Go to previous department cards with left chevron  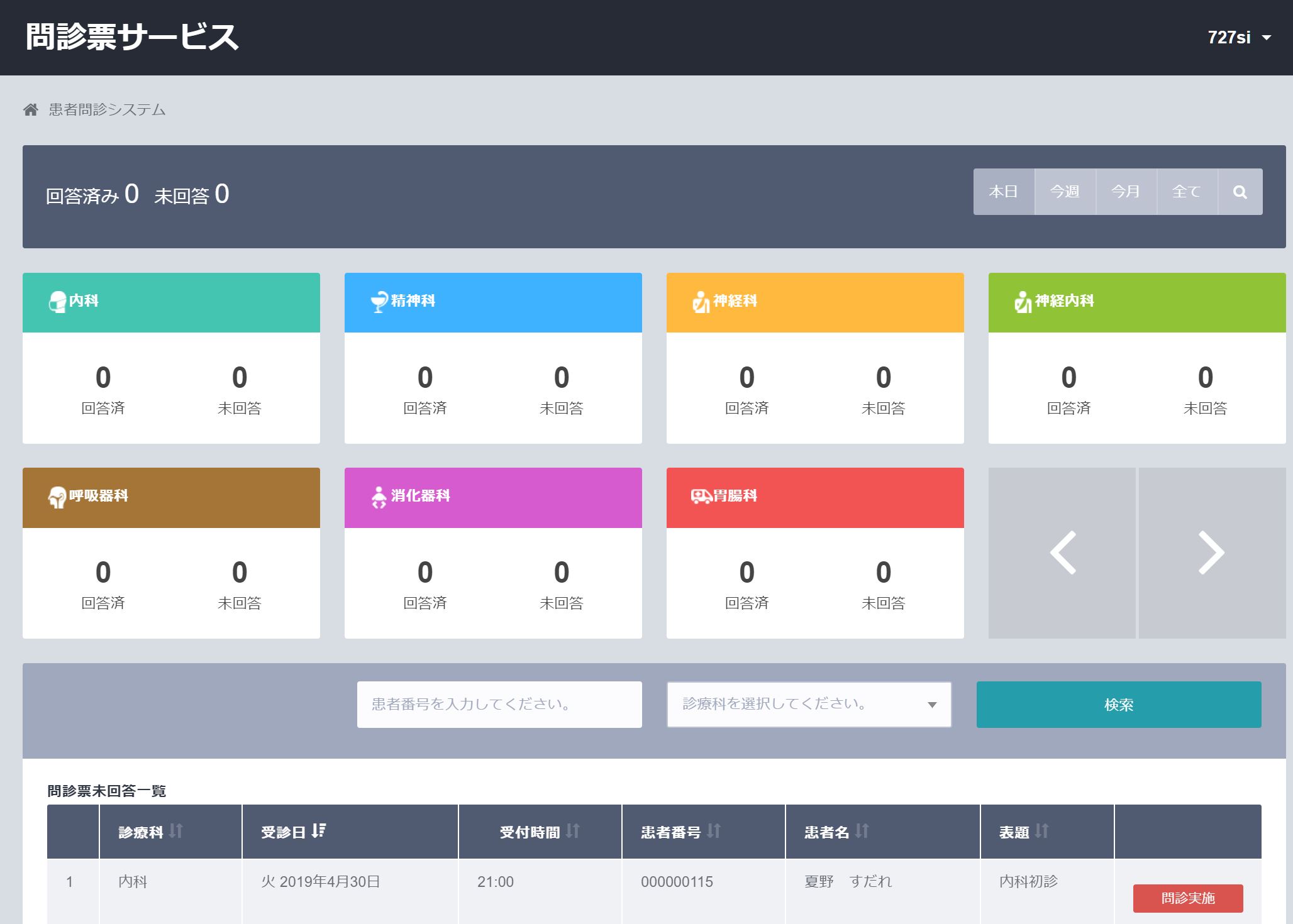1062,553
